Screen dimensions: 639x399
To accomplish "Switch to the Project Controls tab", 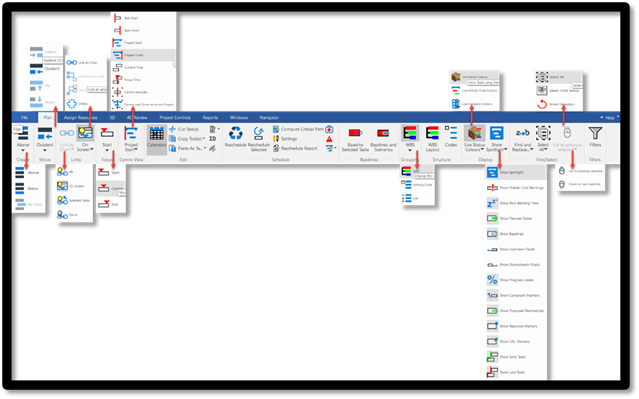I will (175, 117).
